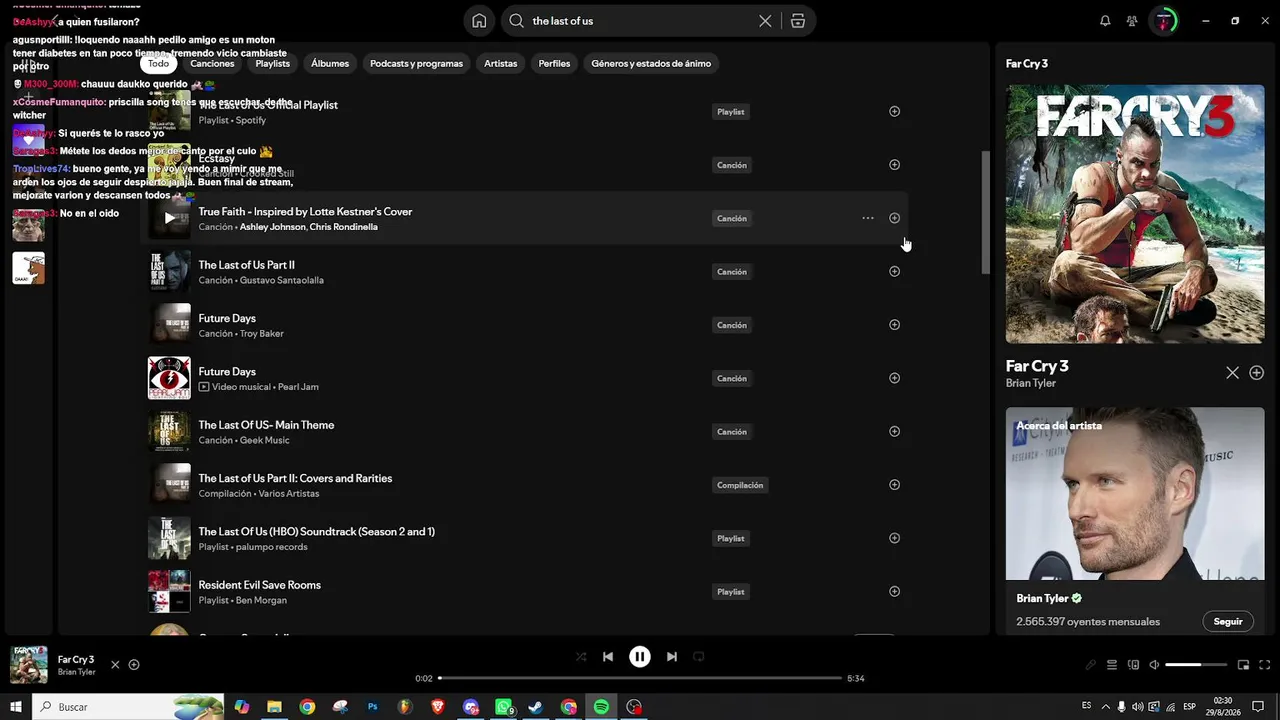Open the mini player icon
Image resolution: width=1280 pixels, height=720 pixels.
[x=1244, y=665]
